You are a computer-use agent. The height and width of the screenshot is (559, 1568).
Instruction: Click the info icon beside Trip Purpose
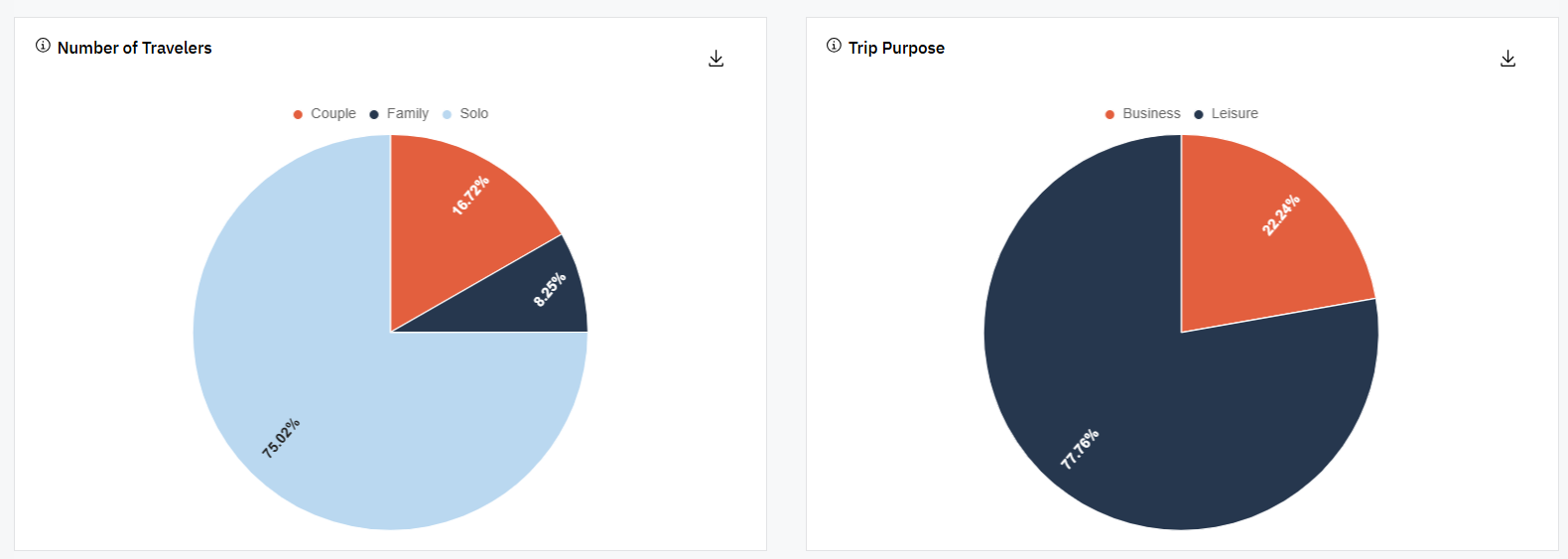(834, 46)
